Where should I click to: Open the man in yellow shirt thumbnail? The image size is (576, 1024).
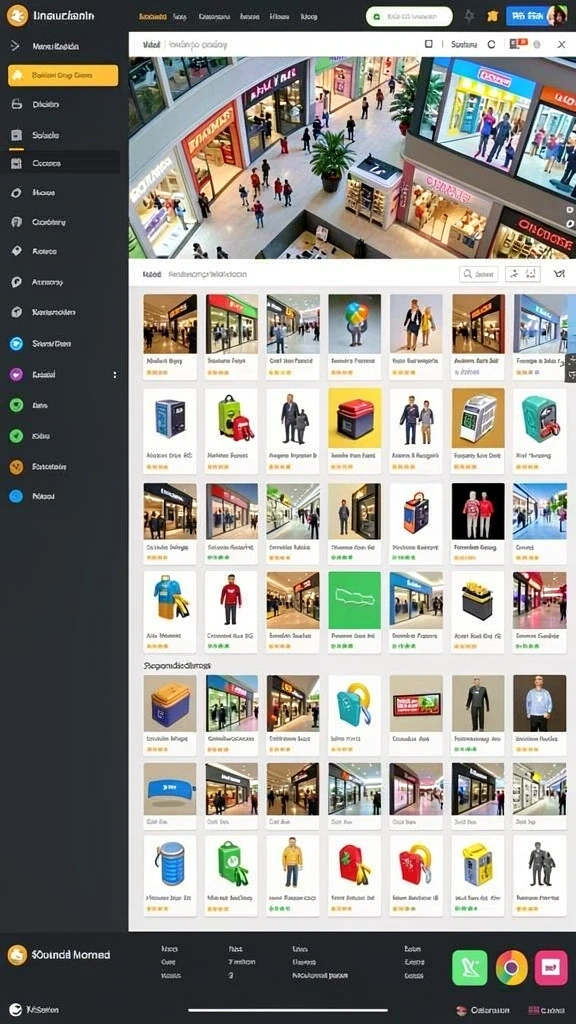293,865
